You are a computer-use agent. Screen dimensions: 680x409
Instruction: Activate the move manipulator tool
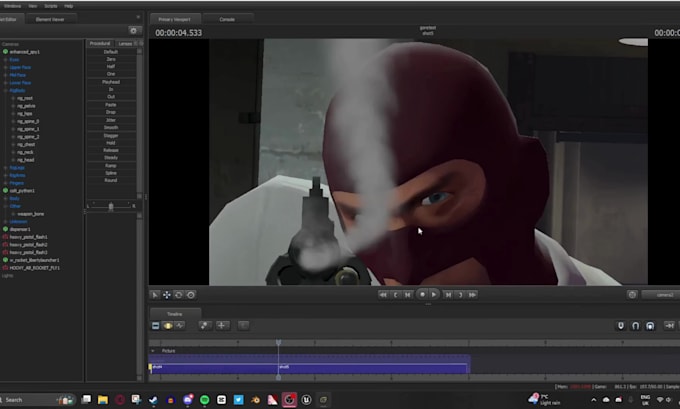click(167, 295)
